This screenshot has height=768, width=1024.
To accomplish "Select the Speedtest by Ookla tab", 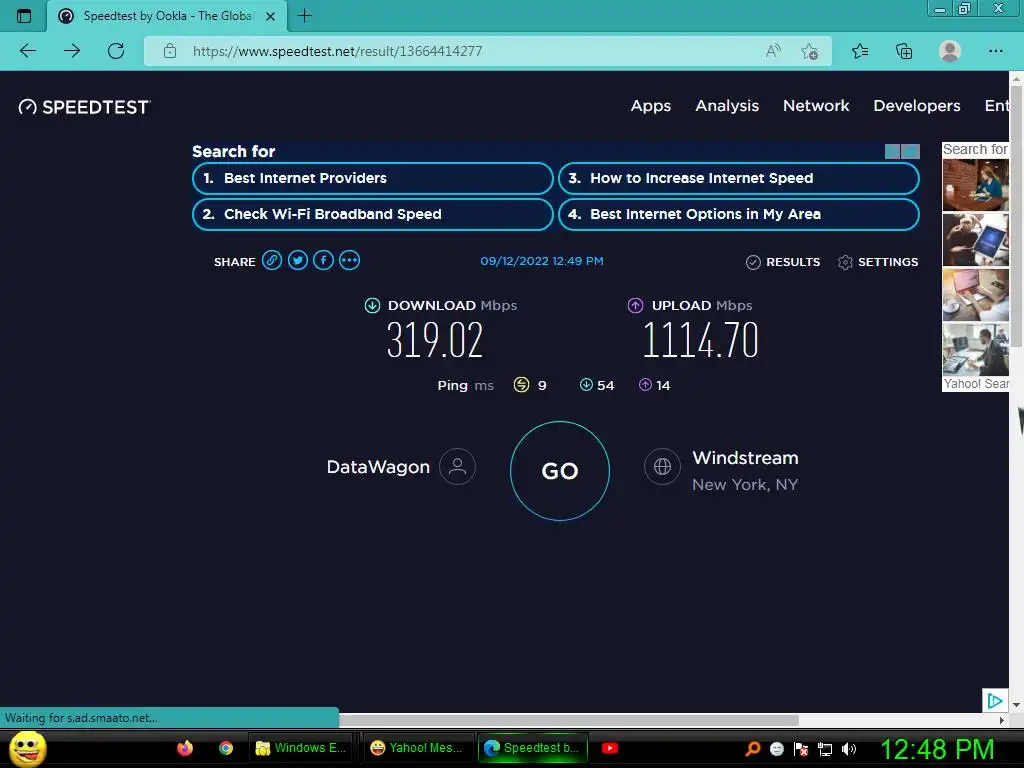I will (167, 16).
